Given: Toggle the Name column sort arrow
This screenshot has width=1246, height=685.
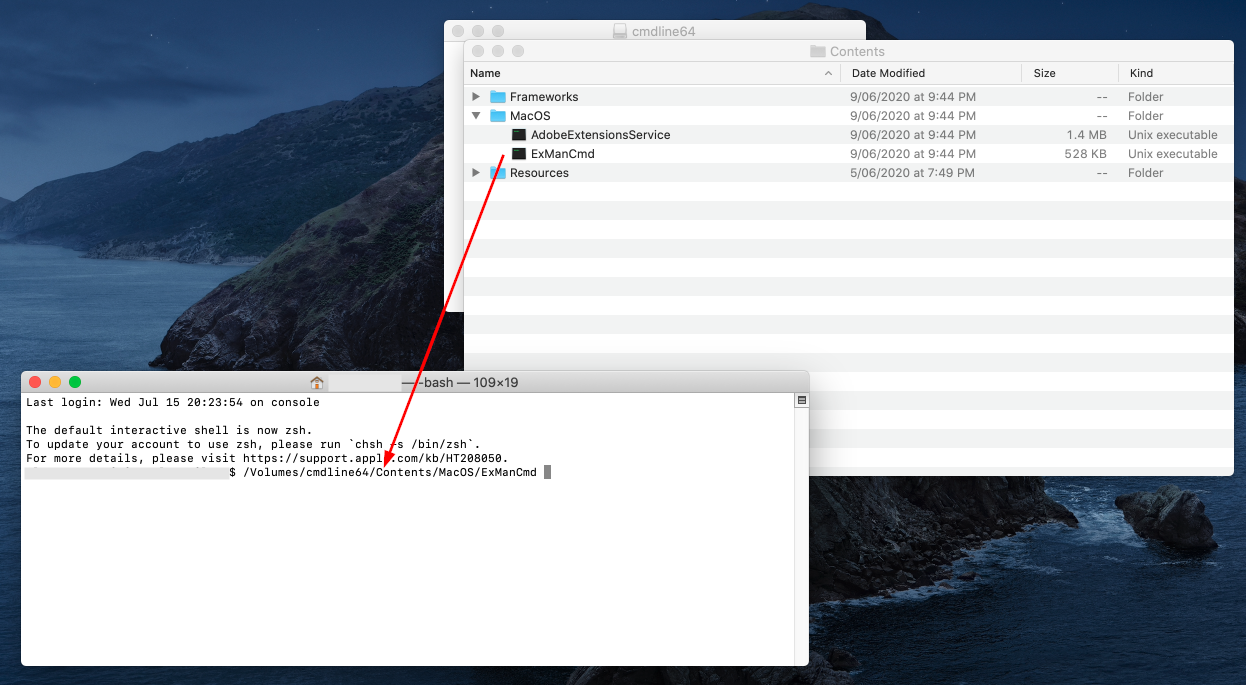Looking at the screenshot, I should click(828, 73).
